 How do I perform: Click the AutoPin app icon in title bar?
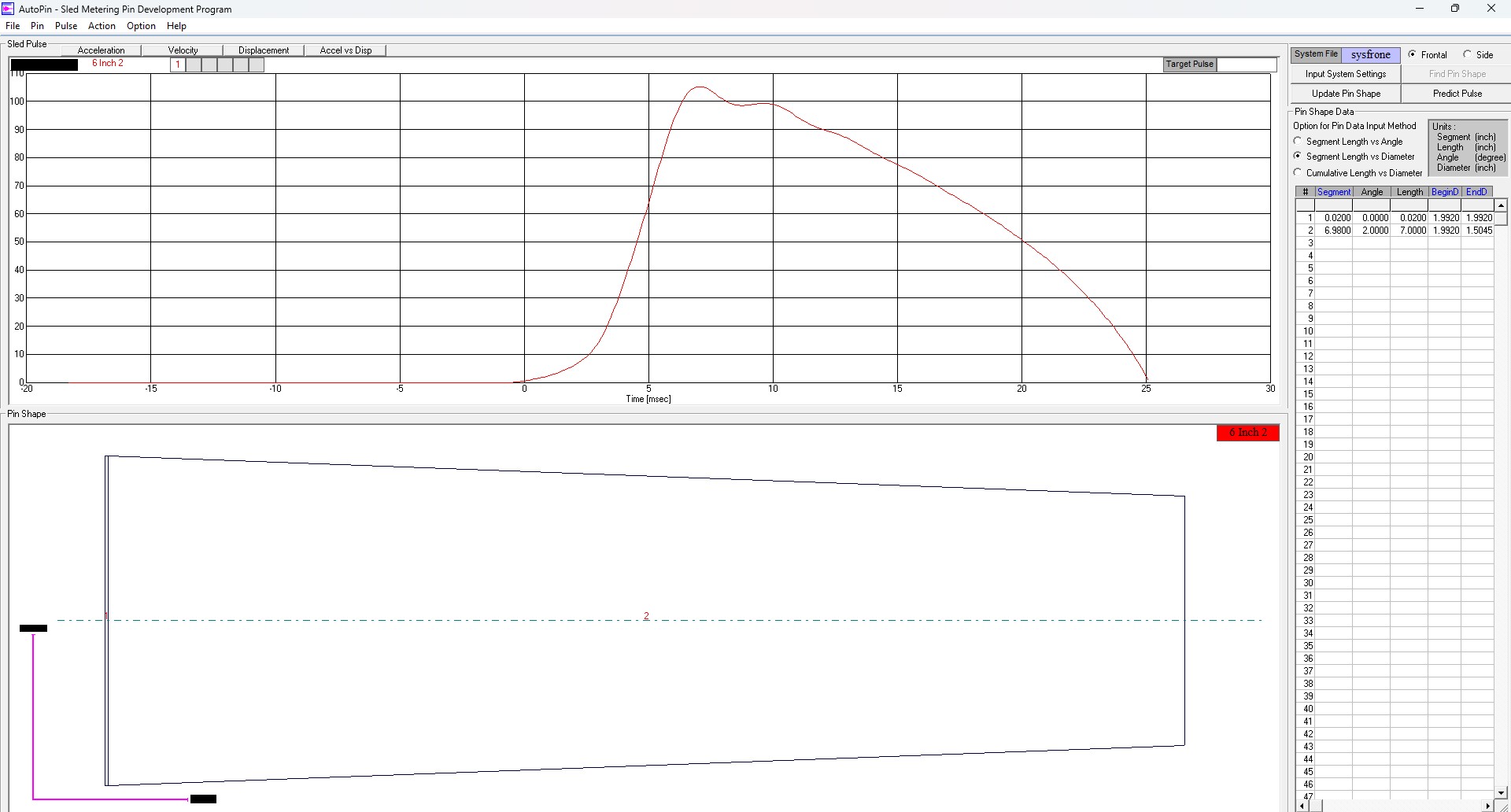point(8,9)
